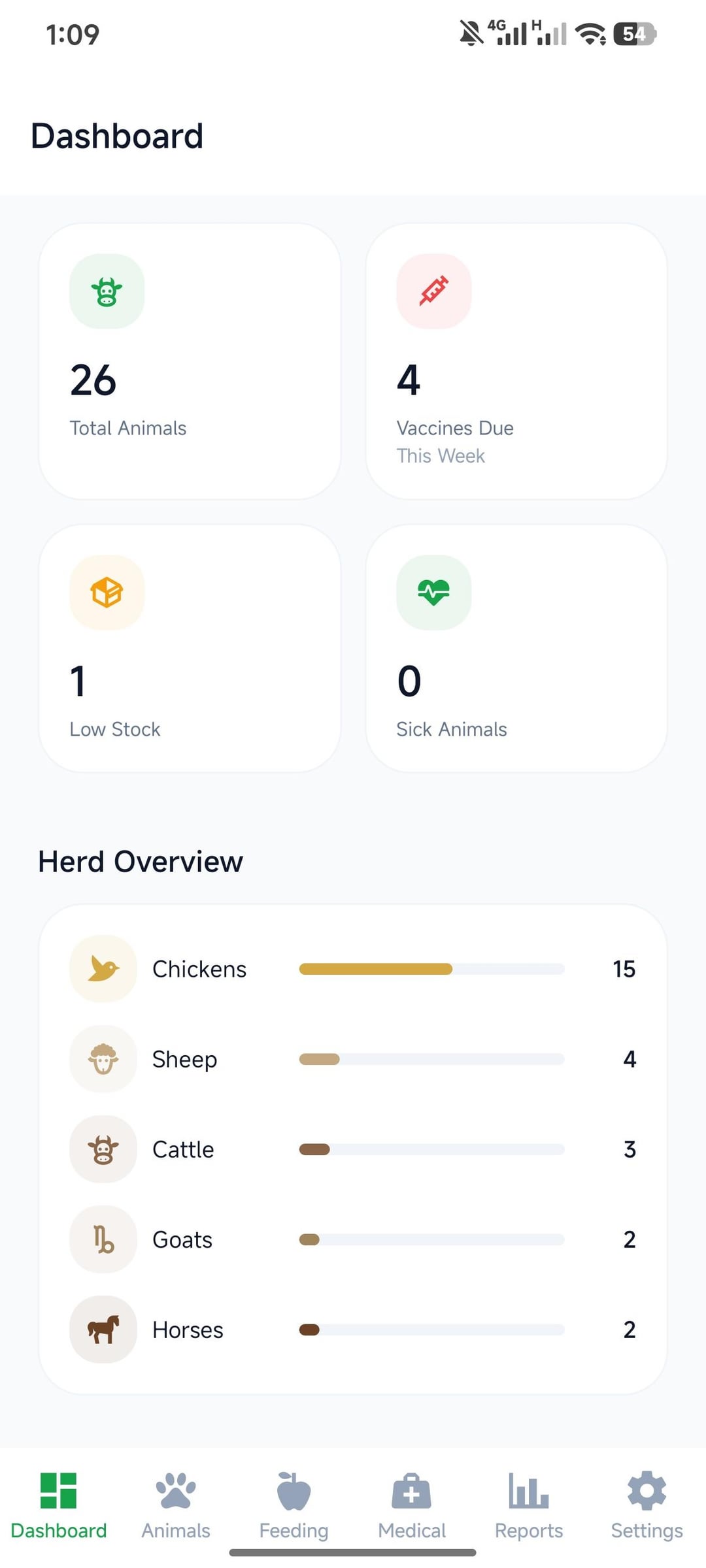Tap the red syringe Vaccines Due icon

pyautogui.click(x=433, y=291)
